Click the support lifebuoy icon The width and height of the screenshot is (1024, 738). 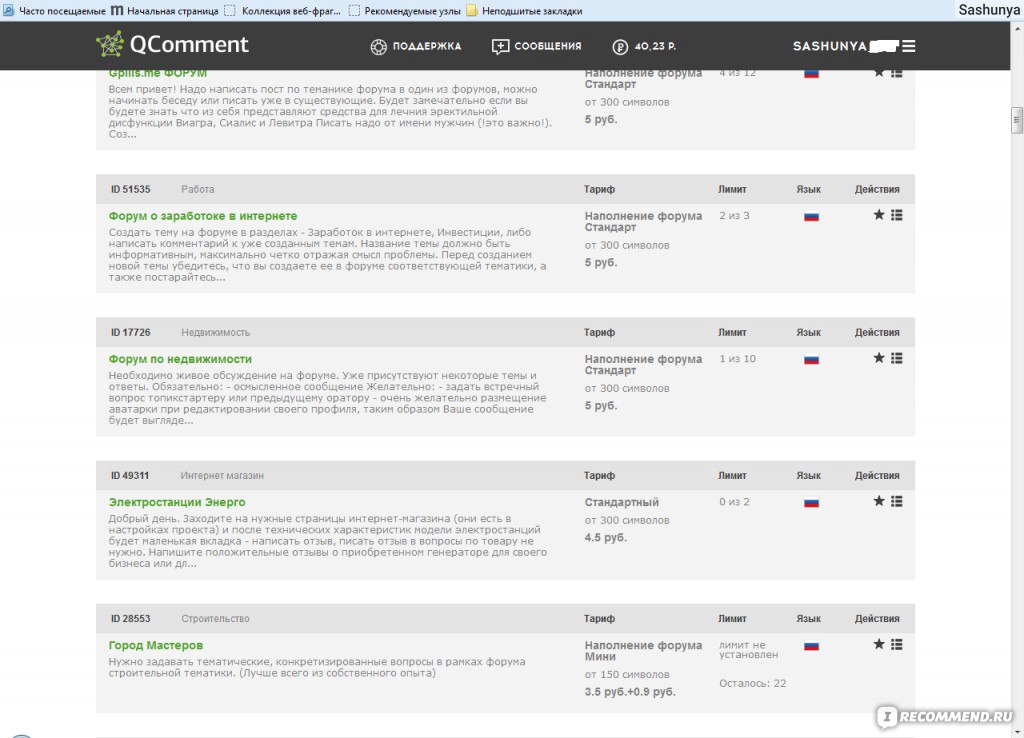(x=379, y=47)
